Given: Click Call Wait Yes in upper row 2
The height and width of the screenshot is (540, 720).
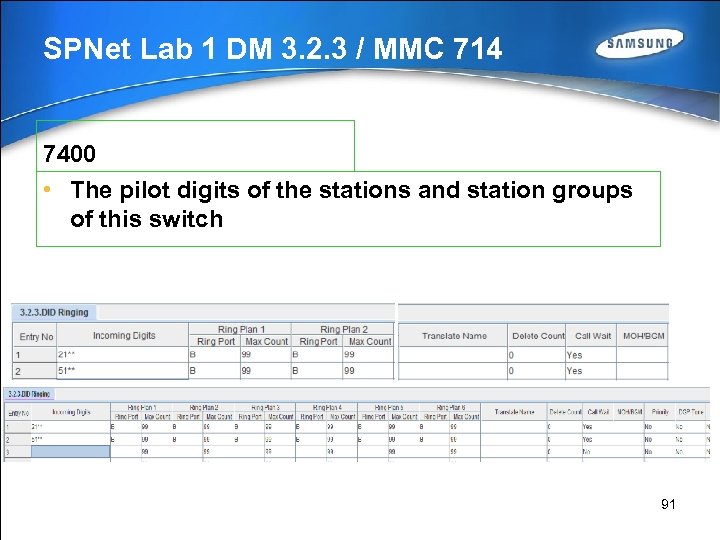Looking at the screenshot, I should (x=591, y=371).
